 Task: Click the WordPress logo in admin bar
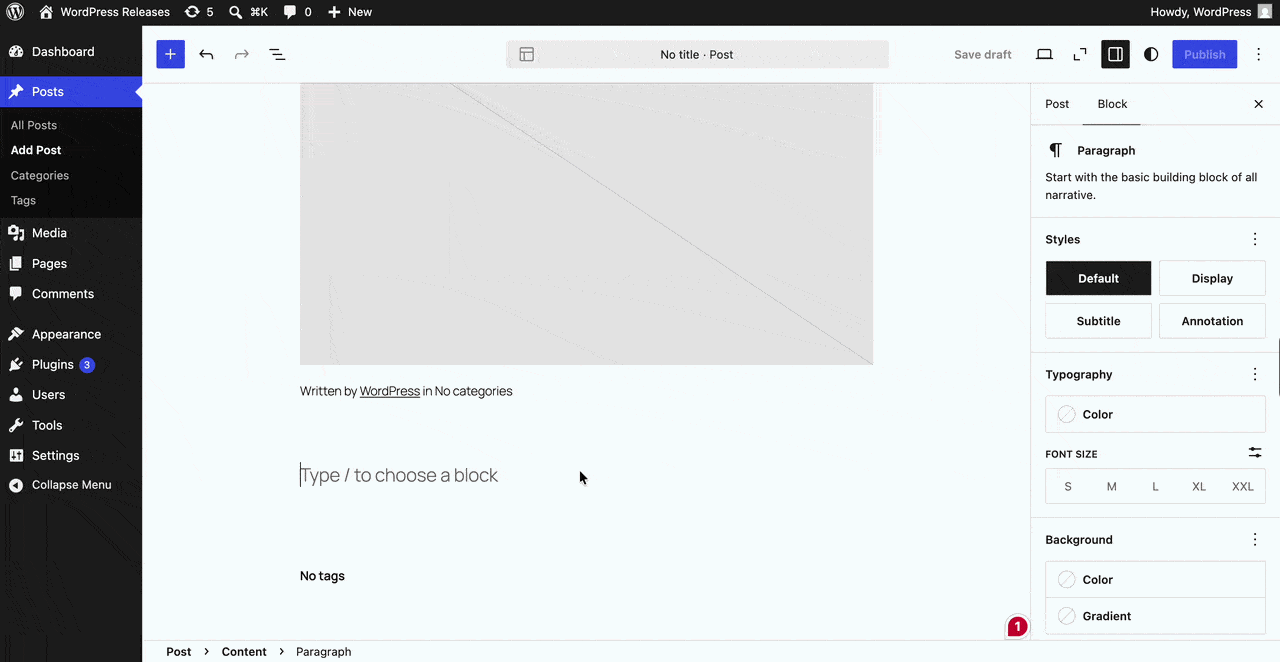[x=15, y=12]
